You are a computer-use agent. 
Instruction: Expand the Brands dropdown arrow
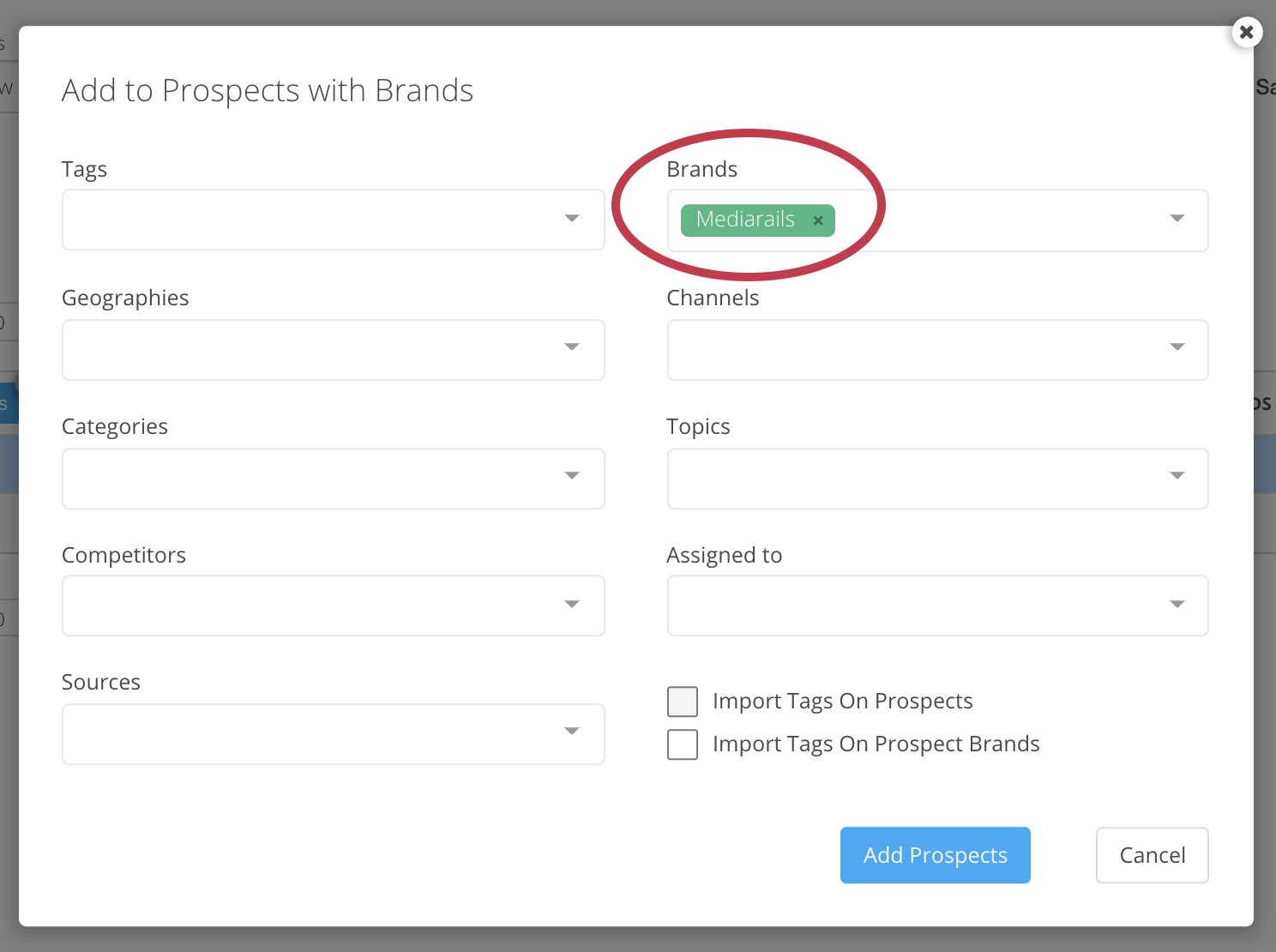point(1177,219)
